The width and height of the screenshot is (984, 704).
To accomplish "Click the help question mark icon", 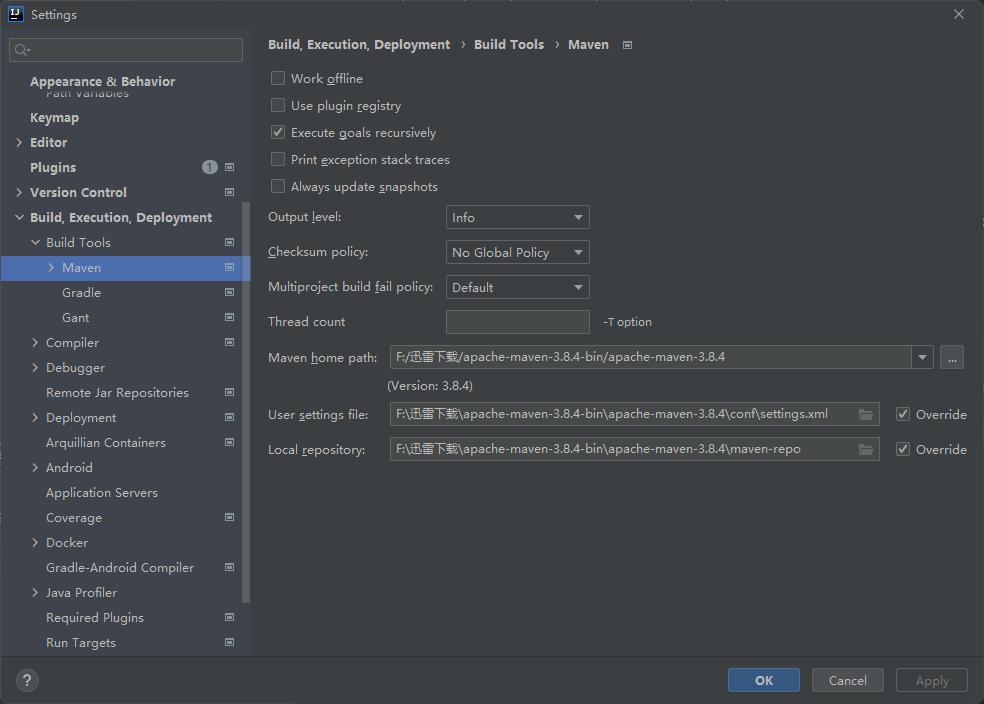I will pos(27,680).
